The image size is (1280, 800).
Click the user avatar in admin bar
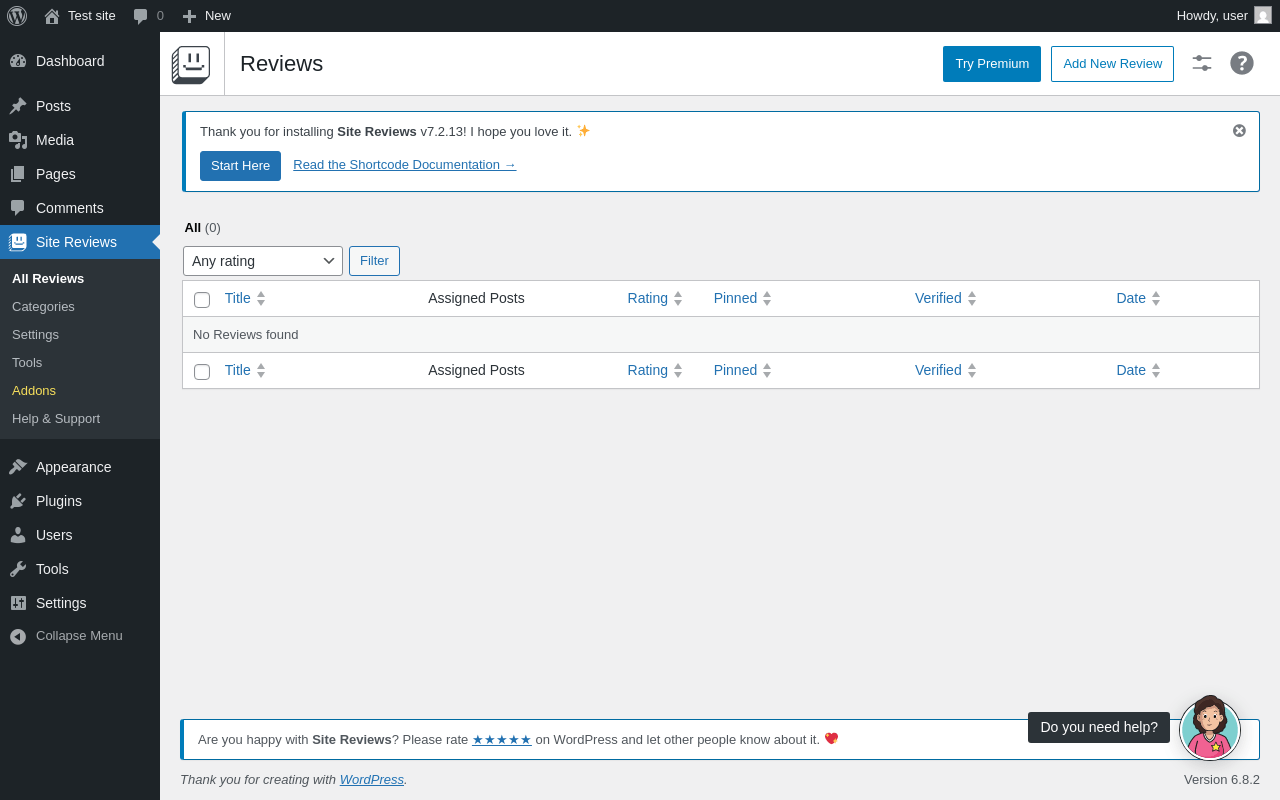click(x=1263, y=15)
